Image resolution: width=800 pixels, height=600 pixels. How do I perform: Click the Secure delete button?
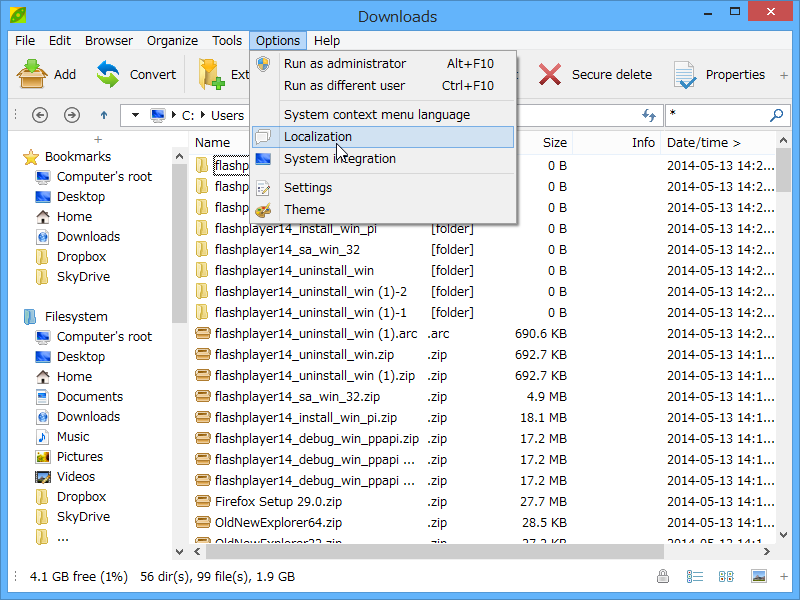[x=595, y=74]
